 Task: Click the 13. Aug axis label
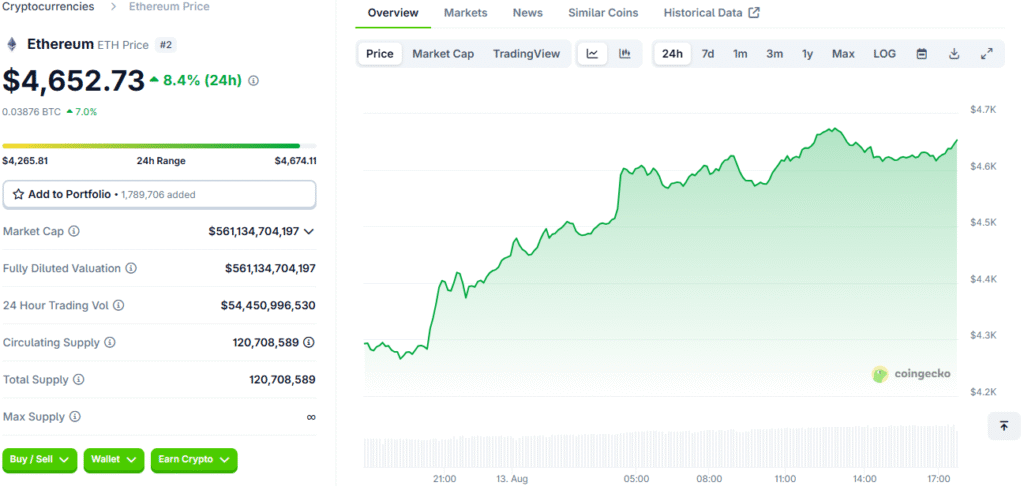[x=511, y=479]
